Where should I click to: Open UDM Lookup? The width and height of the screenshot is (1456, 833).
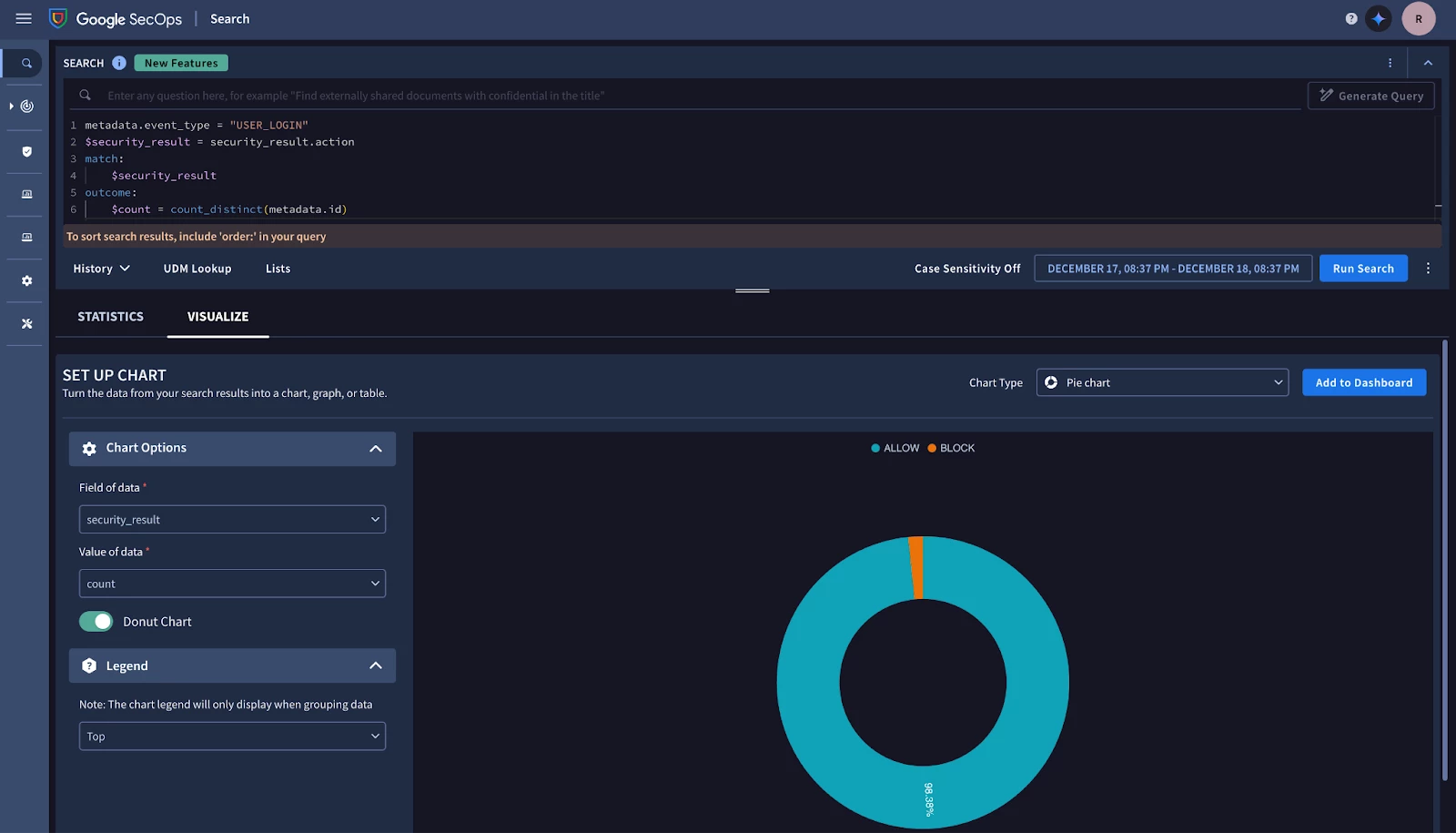[197, 269]
